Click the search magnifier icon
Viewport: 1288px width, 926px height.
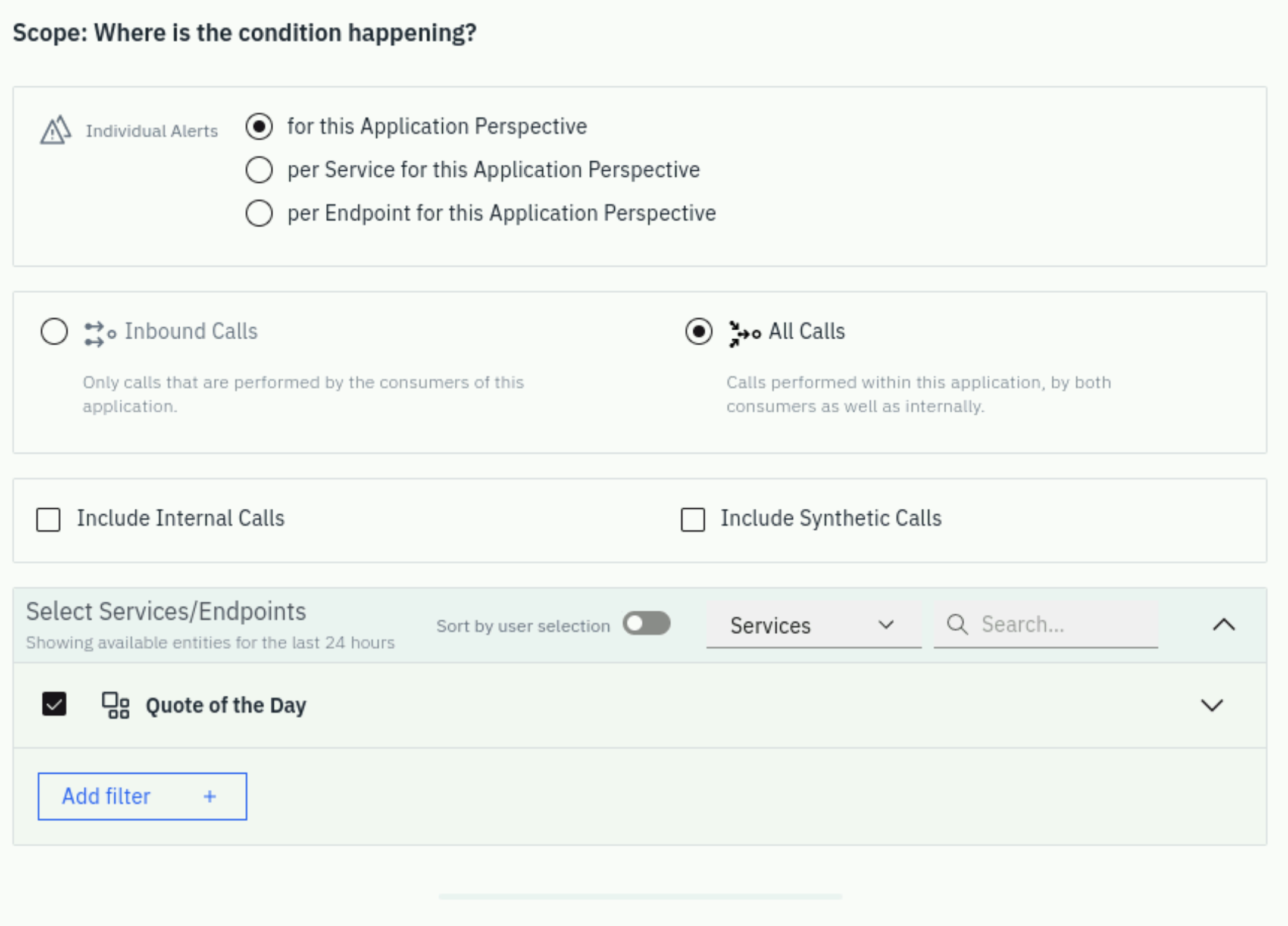coord(957,624)
